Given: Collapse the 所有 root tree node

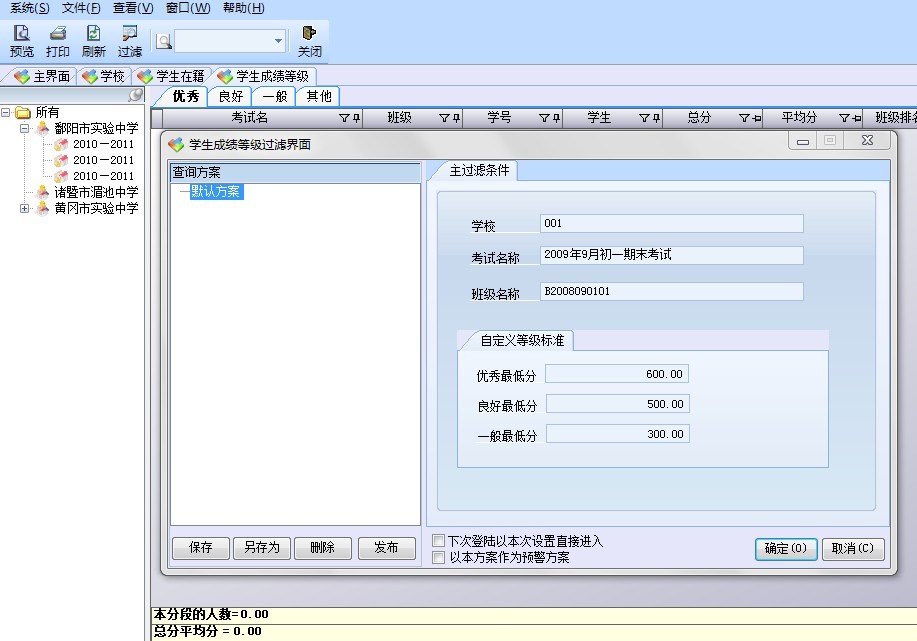Looking at the screenshot, I should pyautogui.click(x=7, y=113).
